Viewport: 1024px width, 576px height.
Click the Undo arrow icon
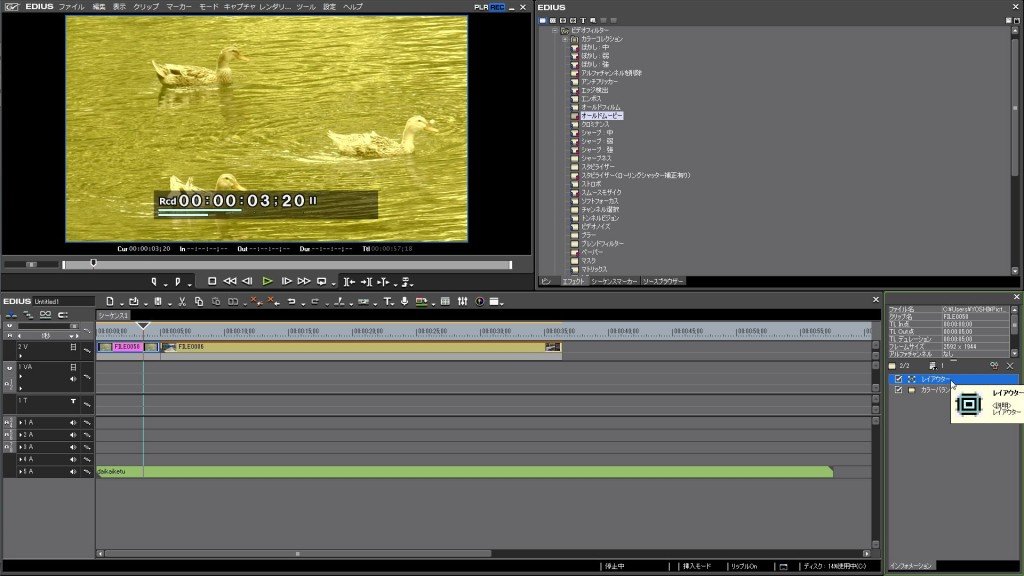tap(291, 301)
